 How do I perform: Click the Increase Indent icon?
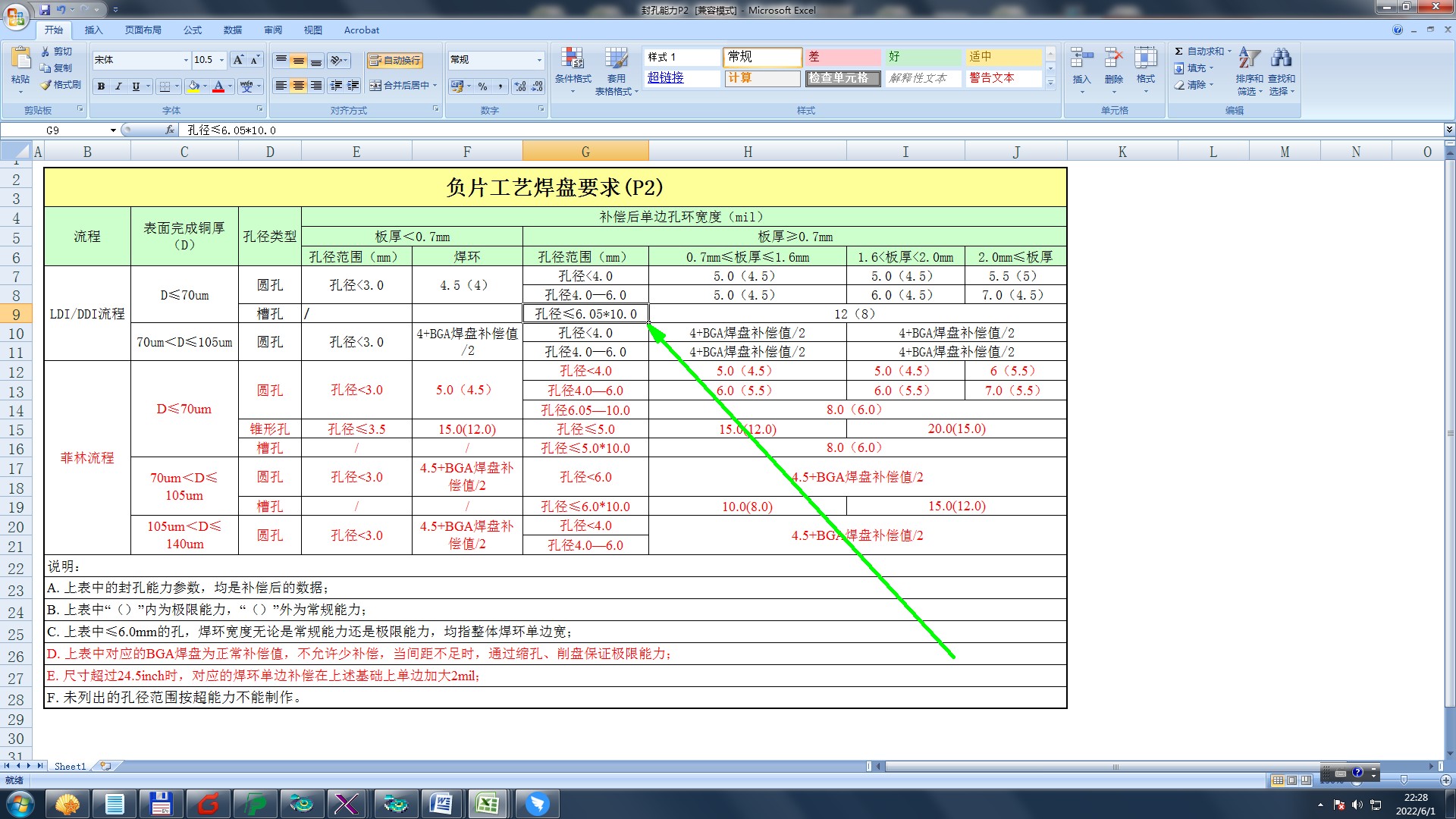[353, 86]
